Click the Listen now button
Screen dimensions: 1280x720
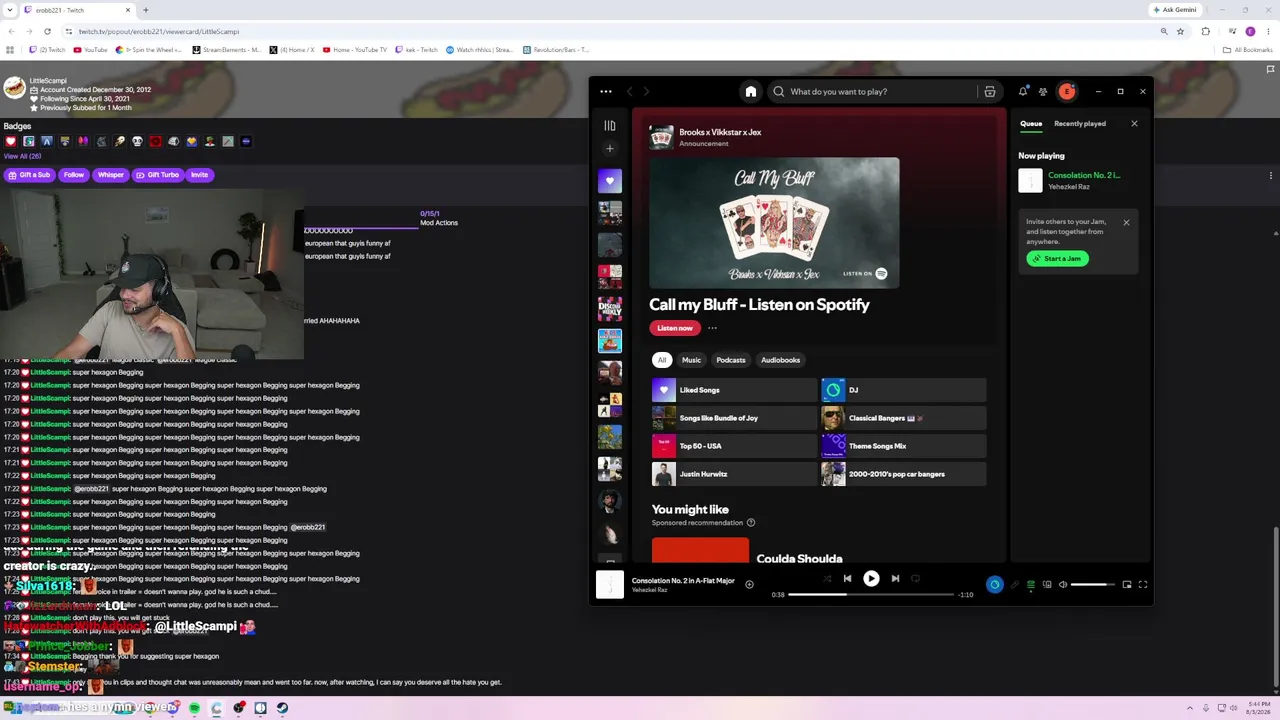(x=675, y=328)
